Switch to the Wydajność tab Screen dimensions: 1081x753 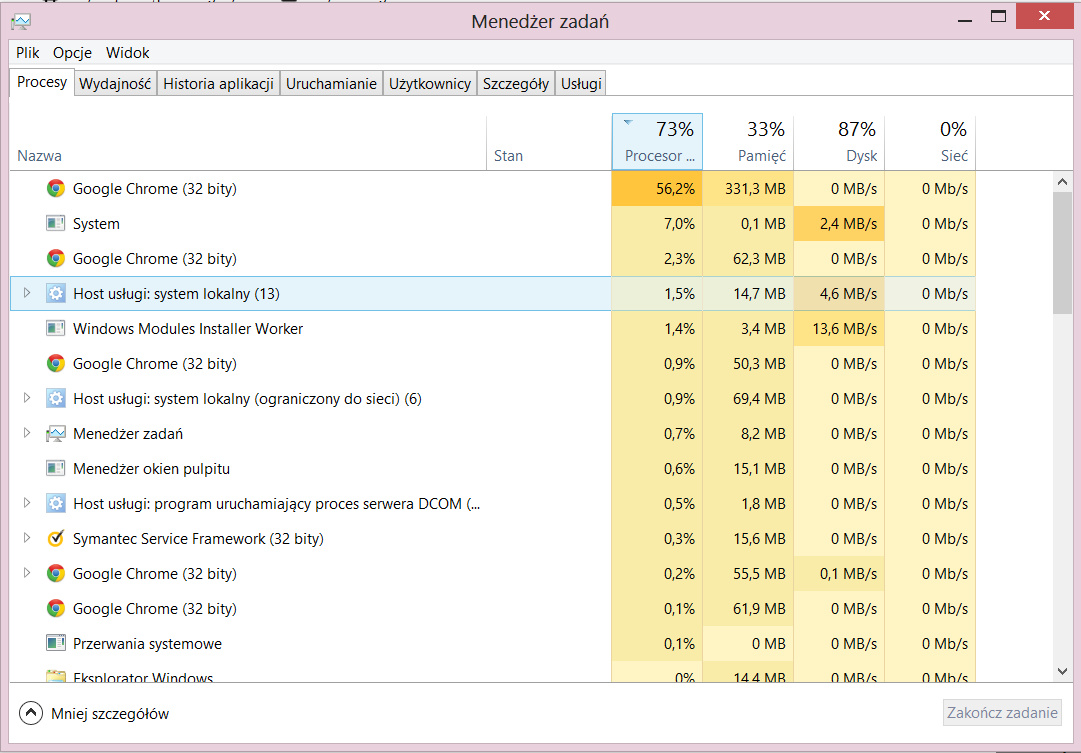pos(115,84)
